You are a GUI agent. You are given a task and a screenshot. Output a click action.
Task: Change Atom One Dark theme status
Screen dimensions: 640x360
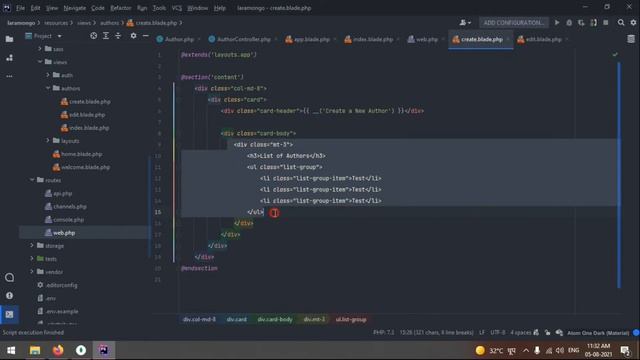pos(598,333)
